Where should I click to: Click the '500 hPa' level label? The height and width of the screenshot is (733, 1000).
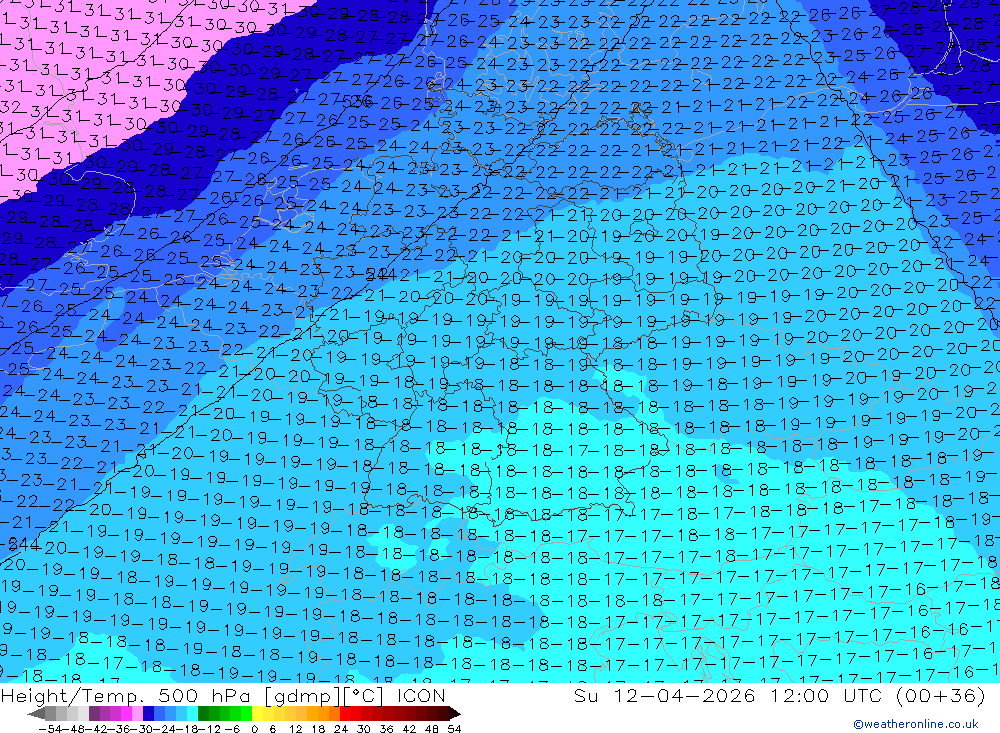point(203,695)
